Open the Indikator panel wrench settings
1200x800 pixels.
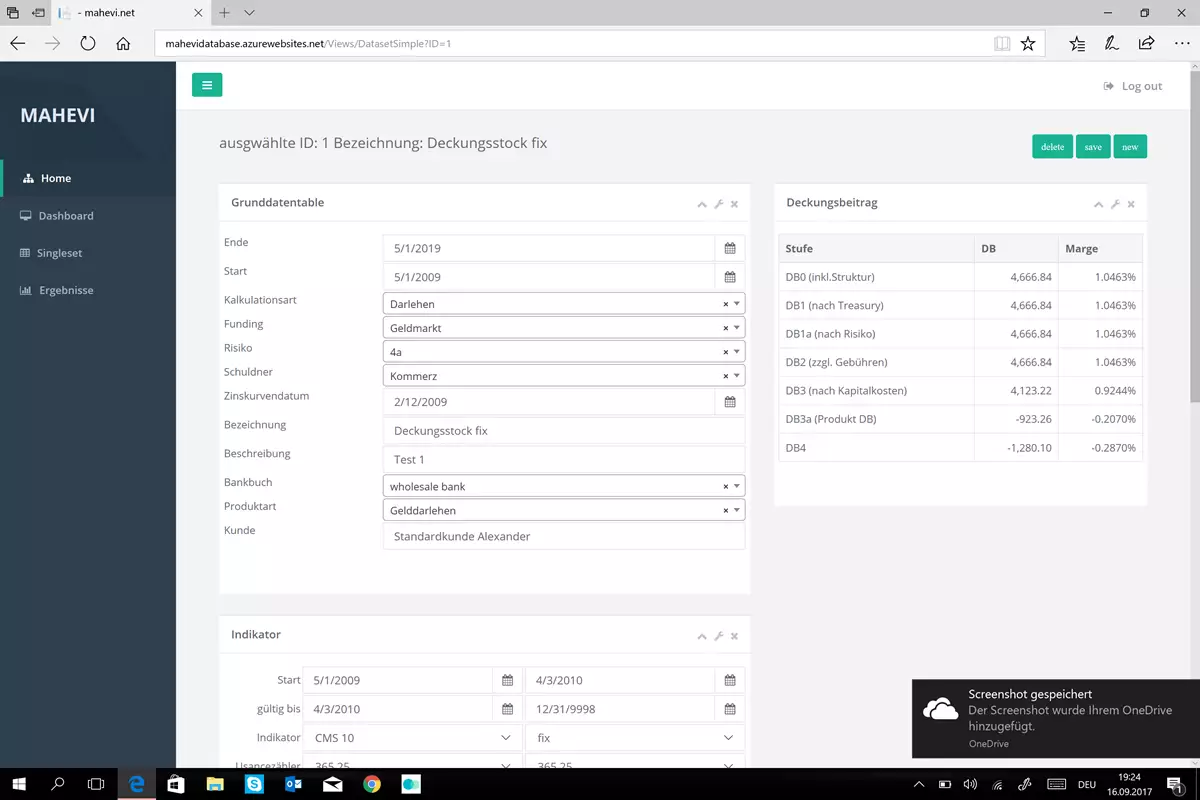(x=718, y=636)
